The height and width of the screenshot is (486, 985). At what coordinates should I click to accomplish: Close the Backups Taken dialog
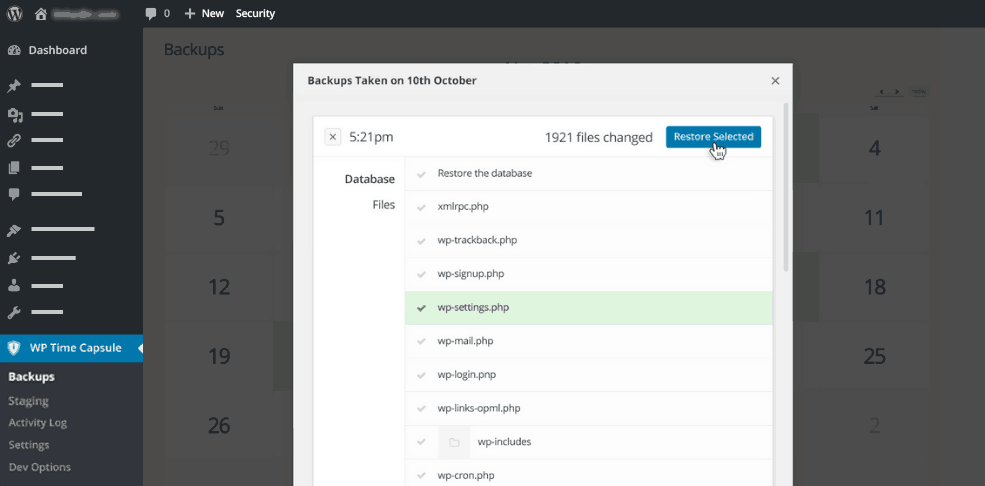coord(775,81)
